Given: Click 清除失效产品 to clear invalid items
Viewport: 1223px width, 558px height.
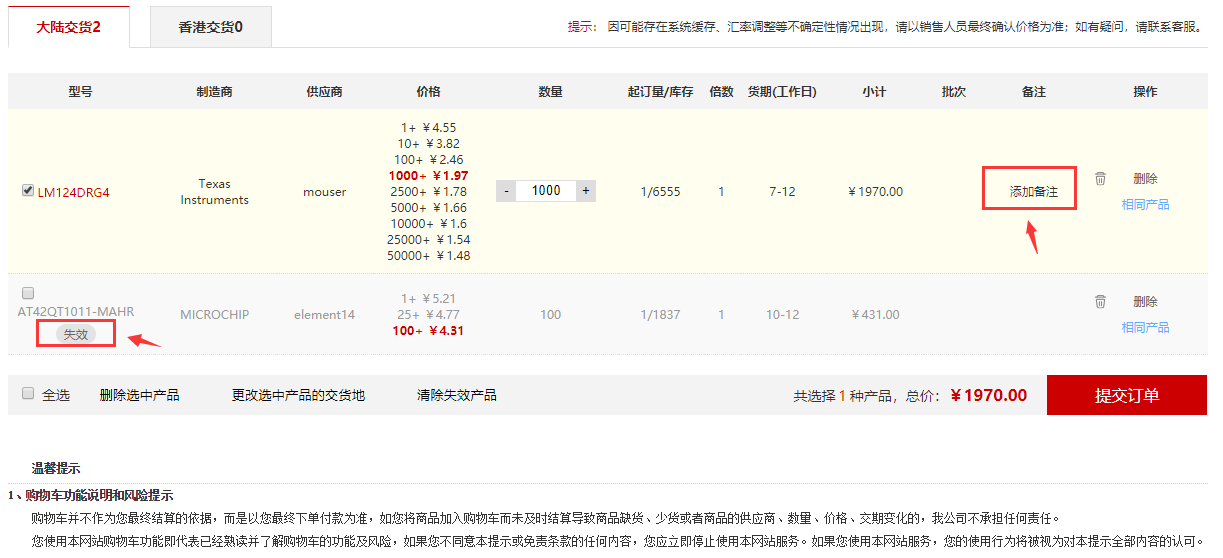Looking at the screenshot, I should (456, 395).
